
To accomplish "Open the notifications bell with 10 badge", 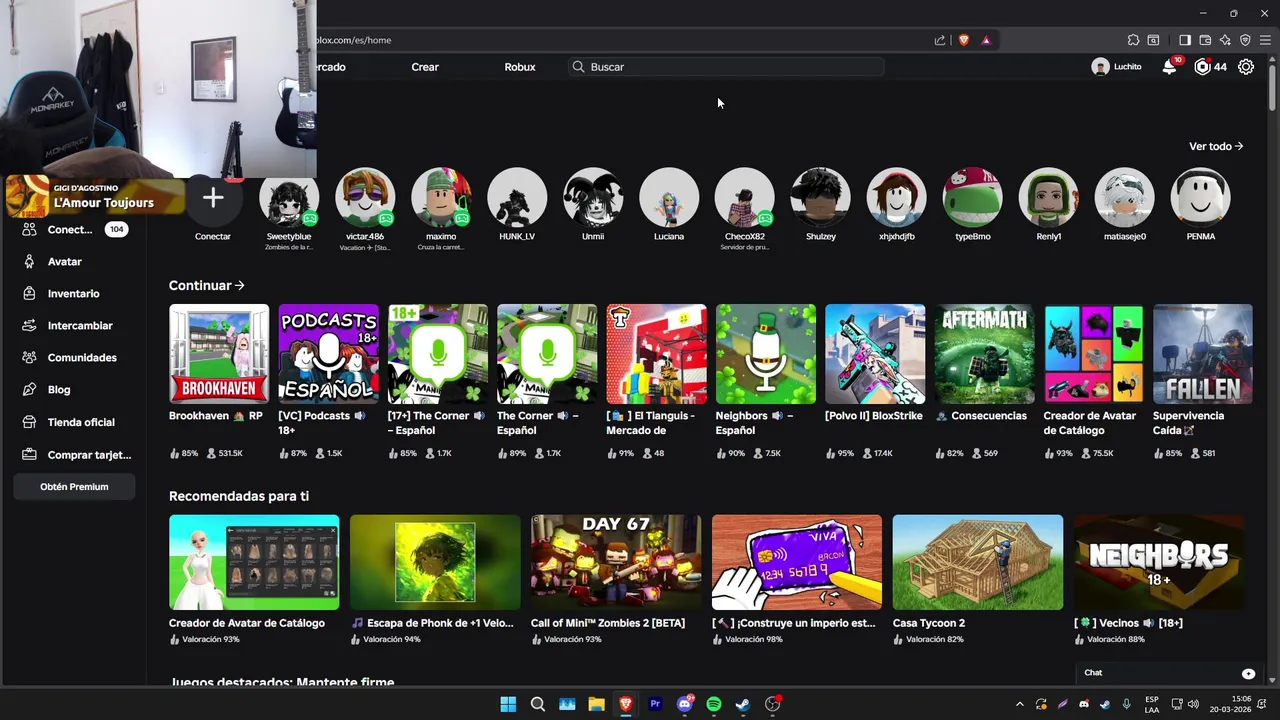I will click(x=1169, y=67).
